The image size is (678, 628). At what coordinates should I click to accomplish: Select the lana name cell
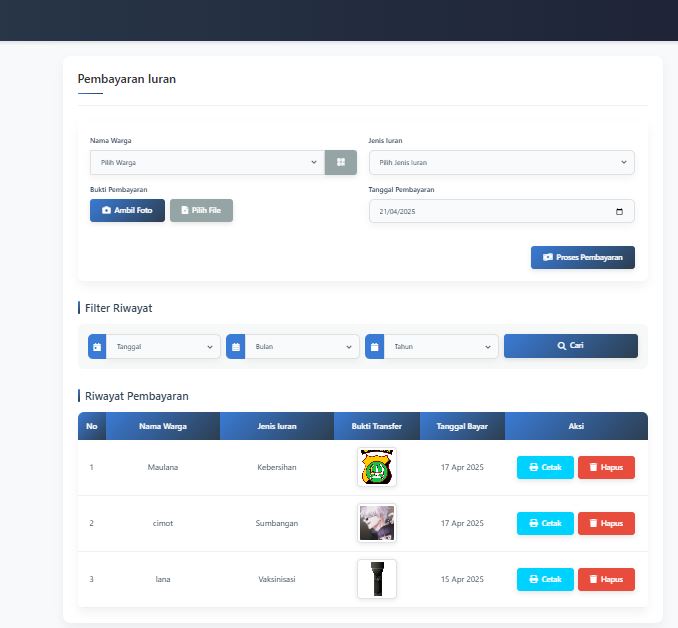[163, 579]
